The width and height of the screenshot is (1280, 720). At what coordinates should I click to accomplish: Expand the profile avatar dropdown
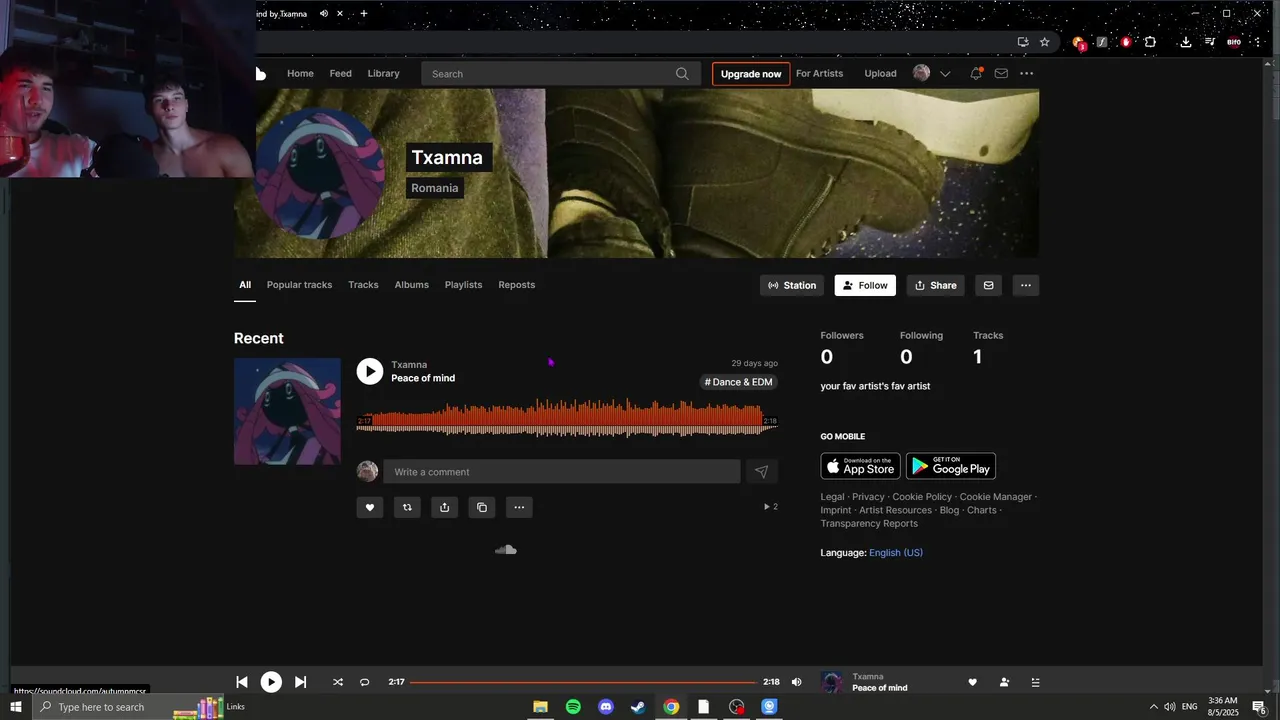tap(945, 73)
